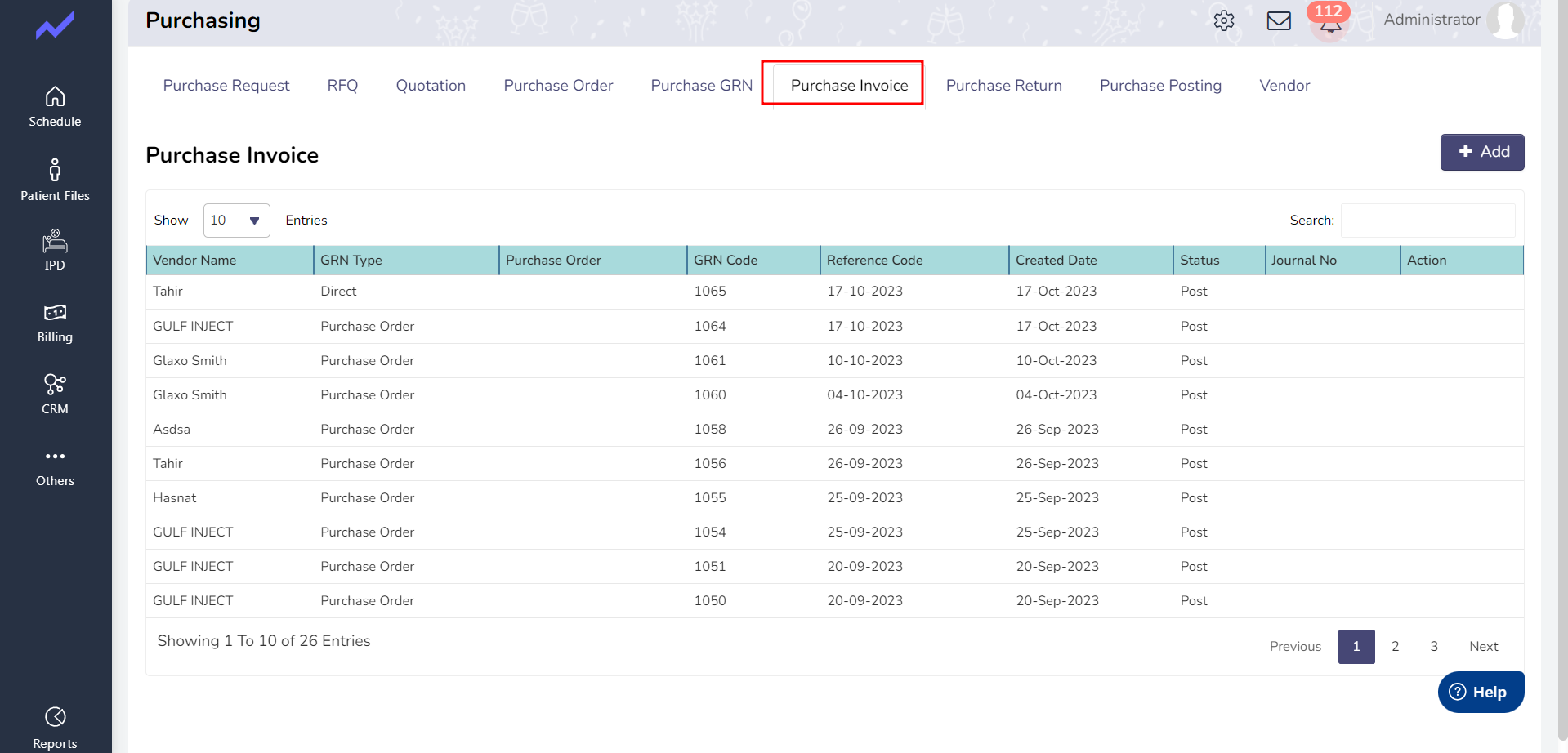Click the Help button
The width and height of the screenshot is (1568, 753).
pos(1481,693)
